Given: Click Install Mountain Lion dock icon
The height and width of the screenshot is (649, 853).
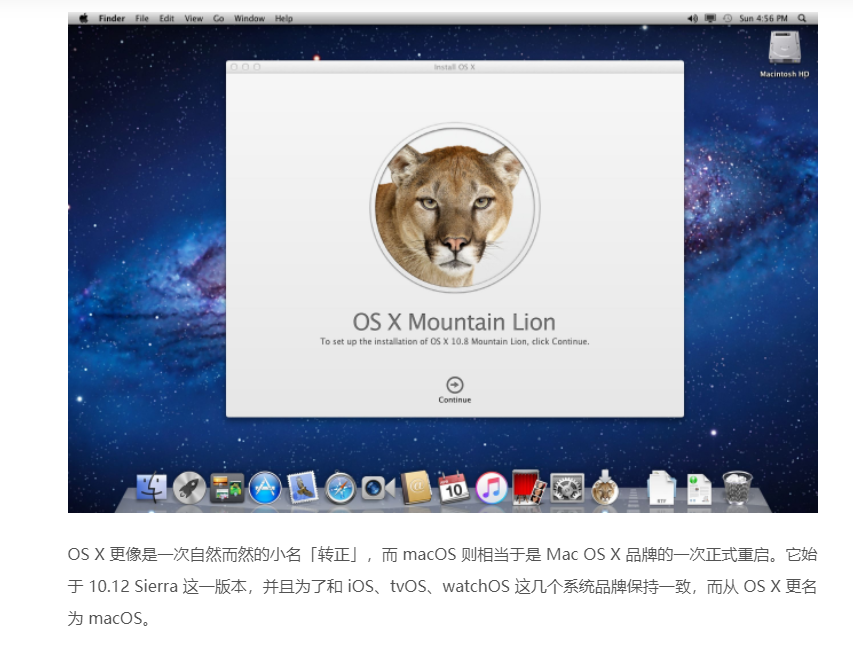Looking at the screenshot, I should [x=604, y=487].
